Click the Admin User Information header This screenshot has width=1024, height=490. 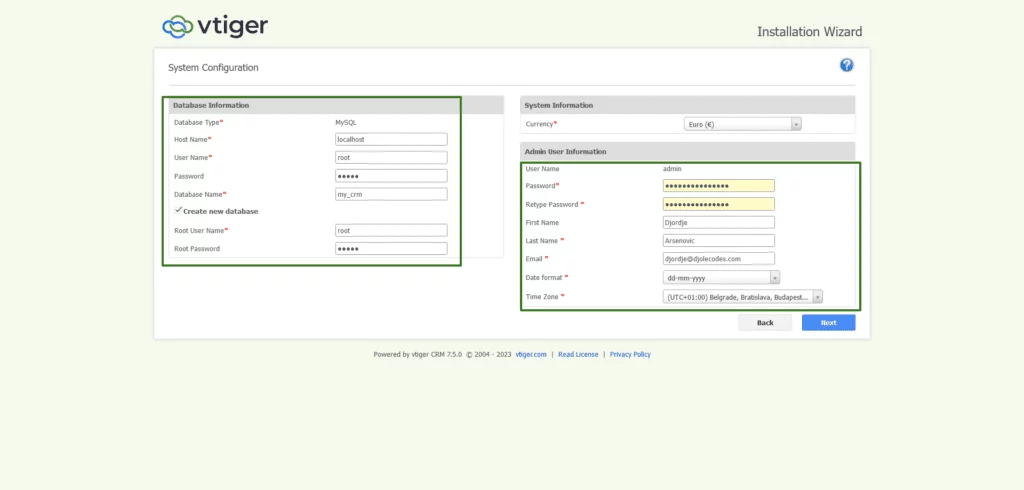coord(688,152)
